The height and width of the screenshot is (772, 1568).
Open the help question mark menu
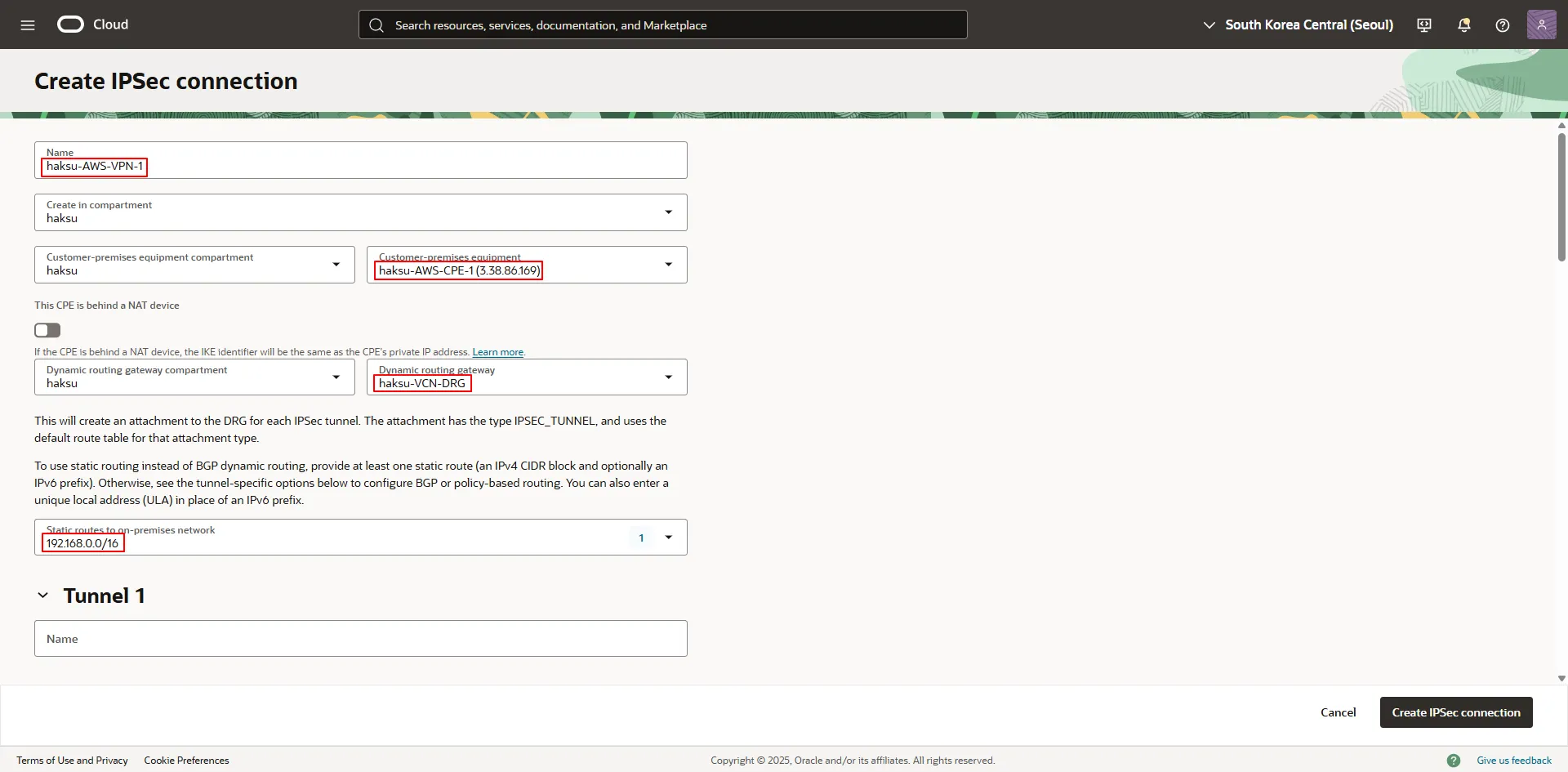1503,25
